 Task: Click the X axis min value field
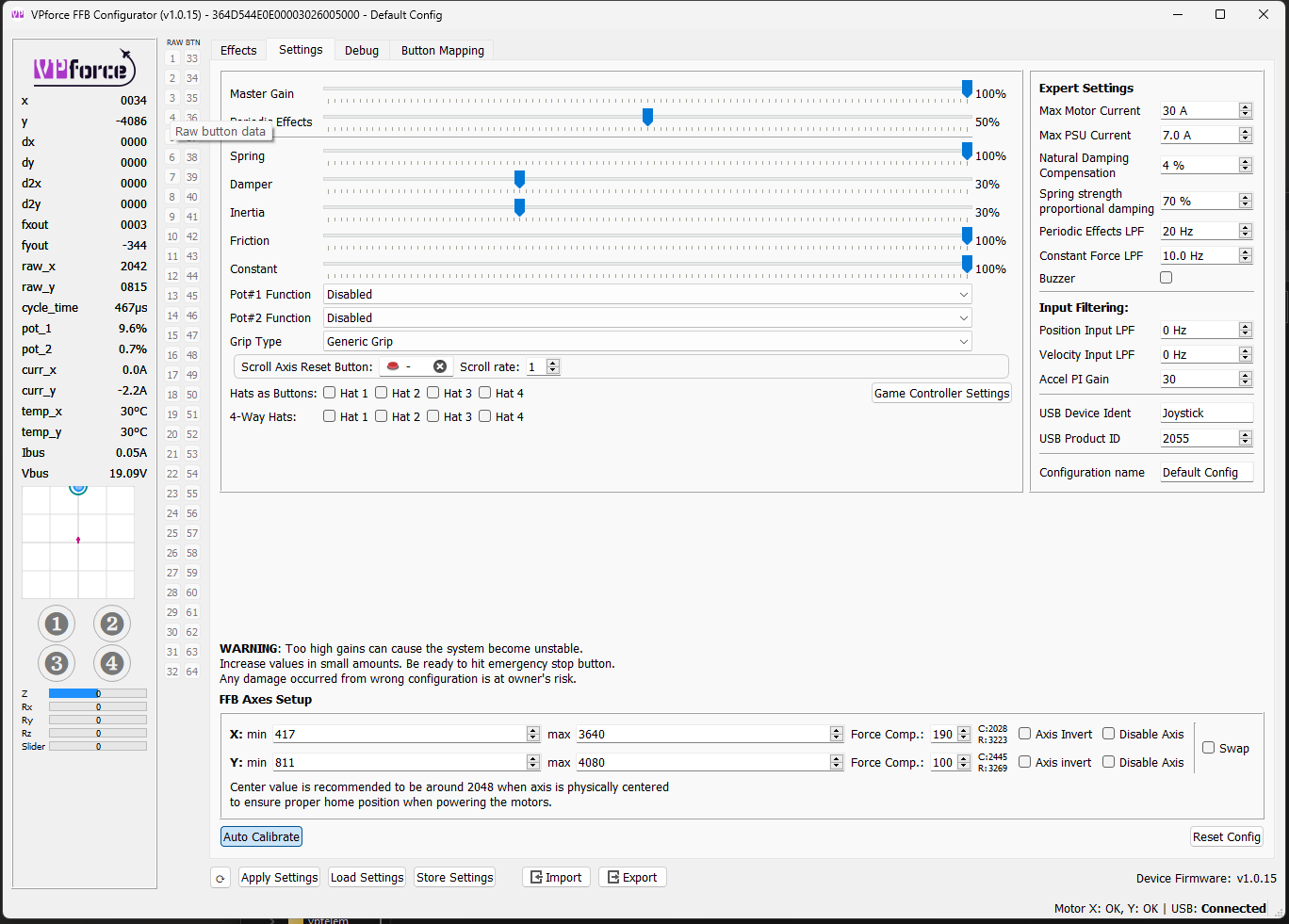tap(400, 734)
